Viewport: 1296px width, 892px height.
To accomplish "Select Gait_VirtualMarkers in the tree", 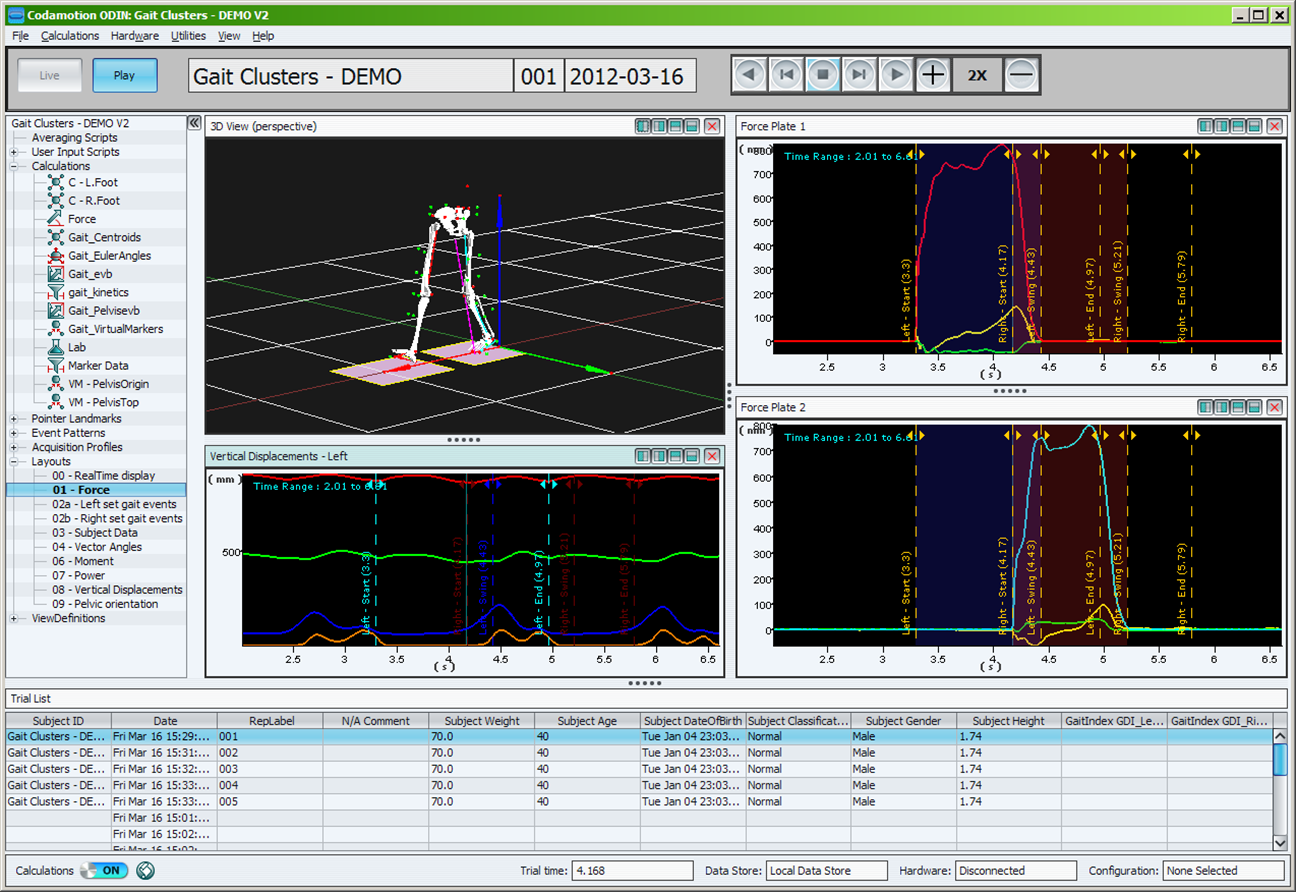I will (115, 329).
